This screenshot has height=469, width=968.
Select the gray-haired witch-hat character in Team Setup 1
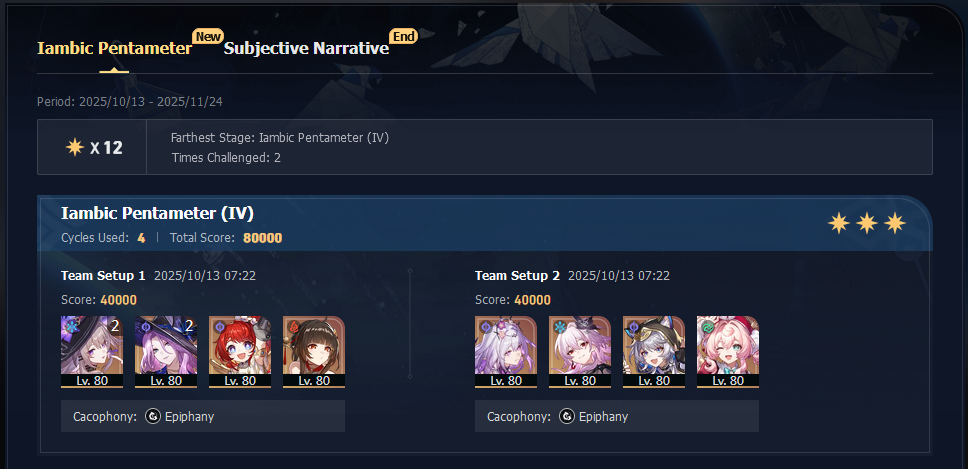click(92, 352)
